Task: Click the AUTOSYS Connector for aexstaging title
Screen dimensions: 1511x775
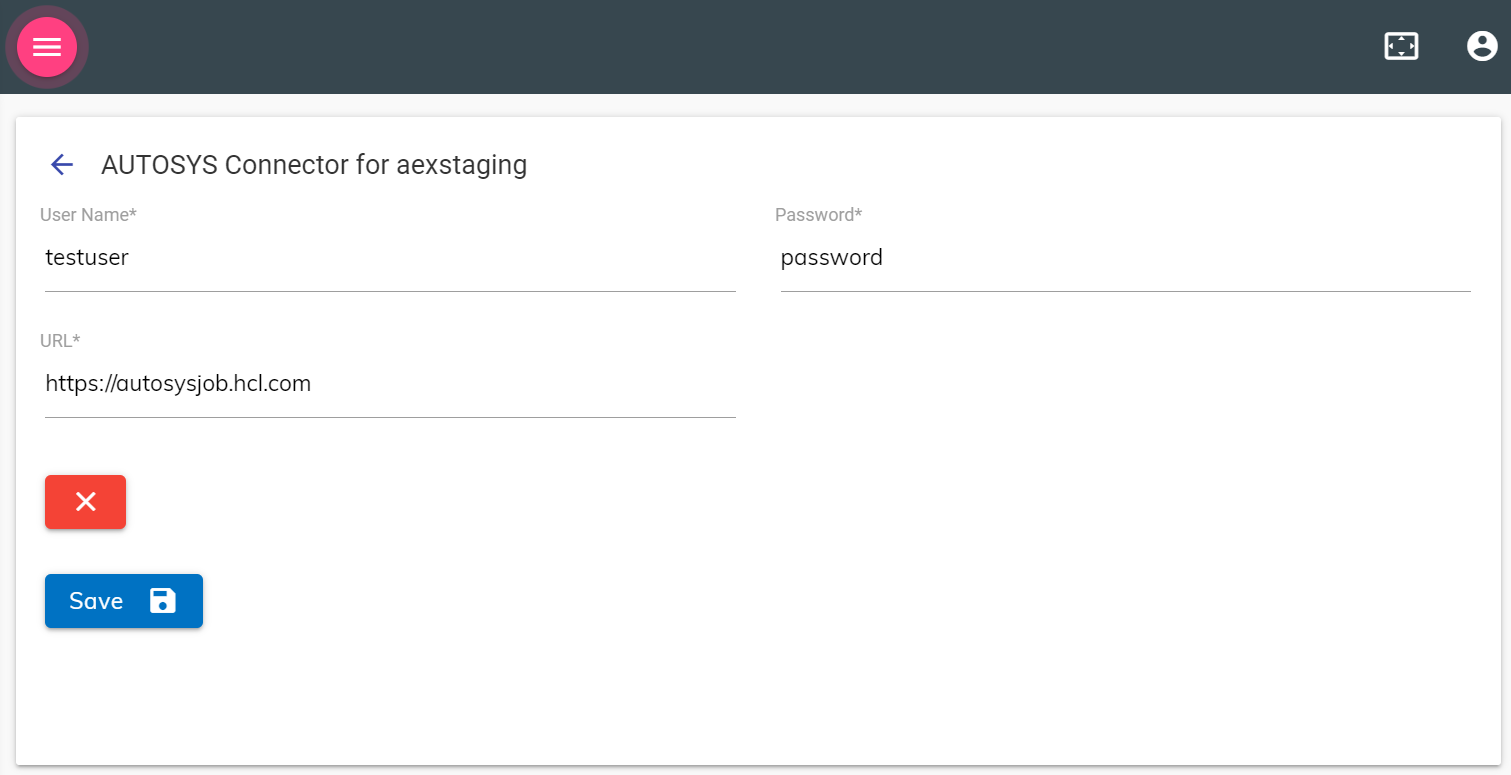Action: 313,164
